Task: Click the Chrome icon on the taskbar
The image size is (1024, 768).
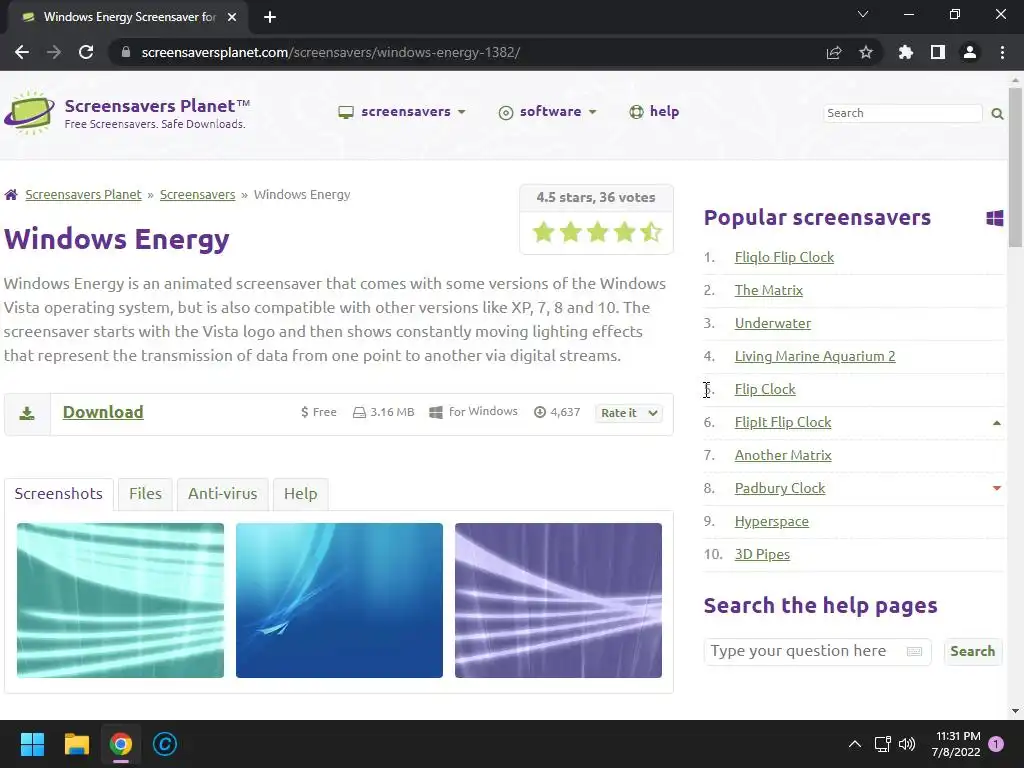Action: click(121, 744)
